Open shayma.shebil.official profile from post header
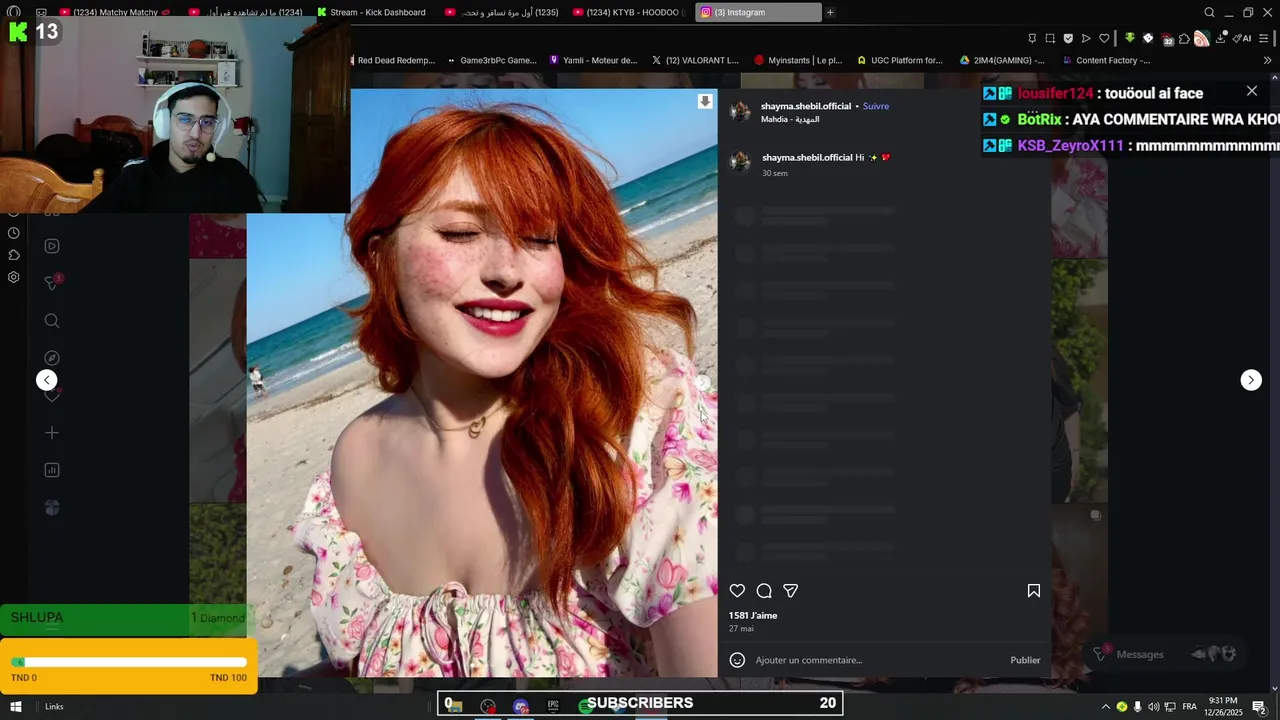The width and height of the screenshot is (1280, 720). click(x=806, y=106)
